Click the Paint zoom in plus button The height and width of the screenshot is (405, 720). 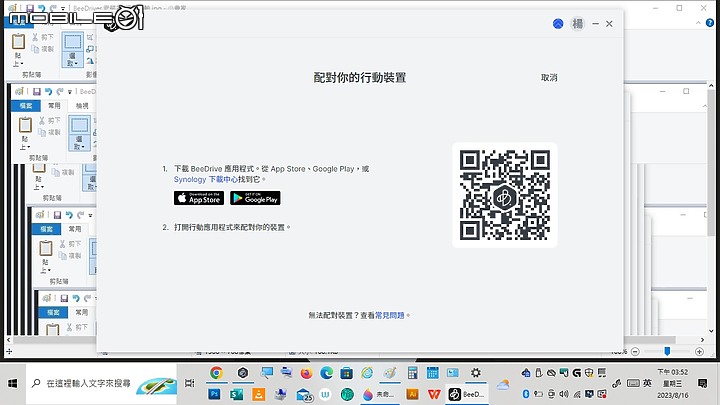[699, 352]
